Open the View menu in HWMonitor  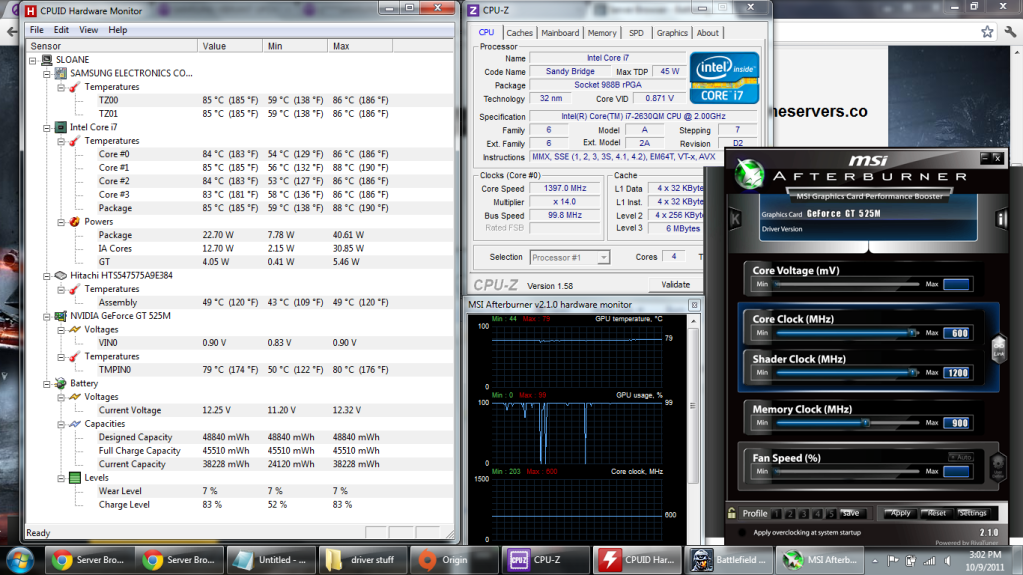pyautogui.click(x=89, y=30)
